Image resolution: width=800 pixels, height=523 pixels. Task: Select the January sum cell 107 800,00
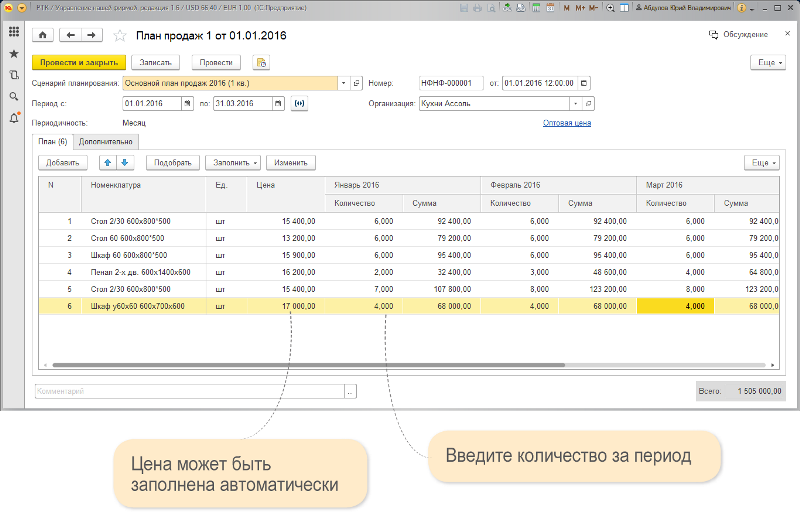pos(441,289)
